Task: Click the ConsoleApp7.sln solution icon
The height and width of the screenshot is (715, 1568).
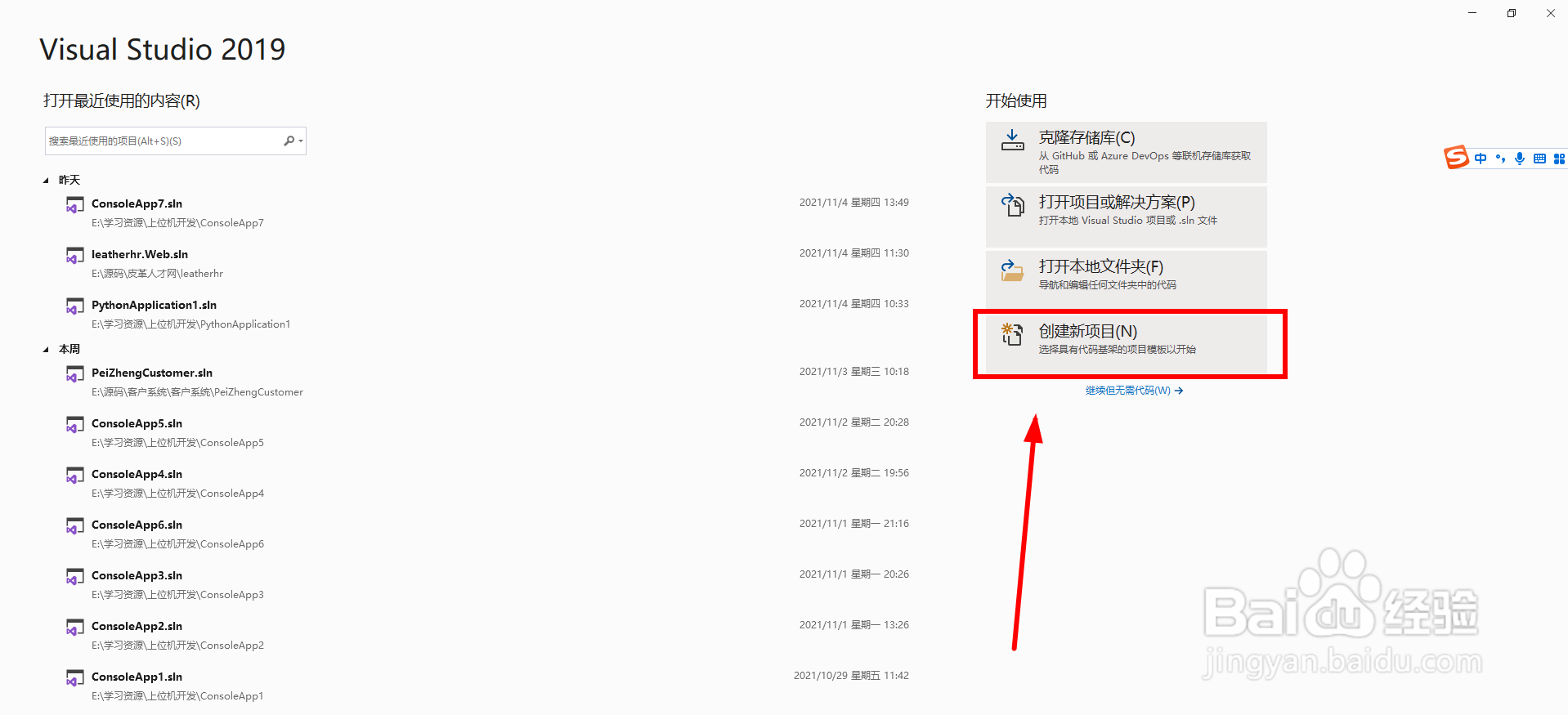Action: point(74,205)
